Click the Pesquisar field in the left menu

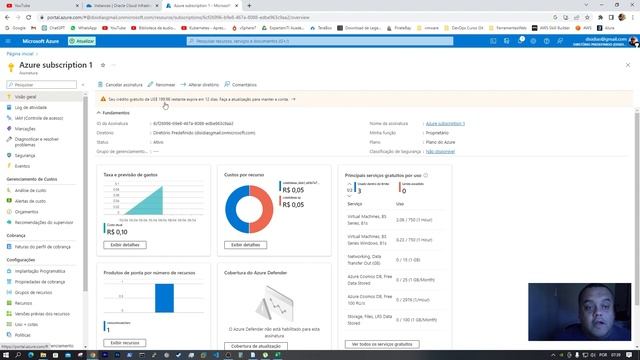(x=42, y=85)
